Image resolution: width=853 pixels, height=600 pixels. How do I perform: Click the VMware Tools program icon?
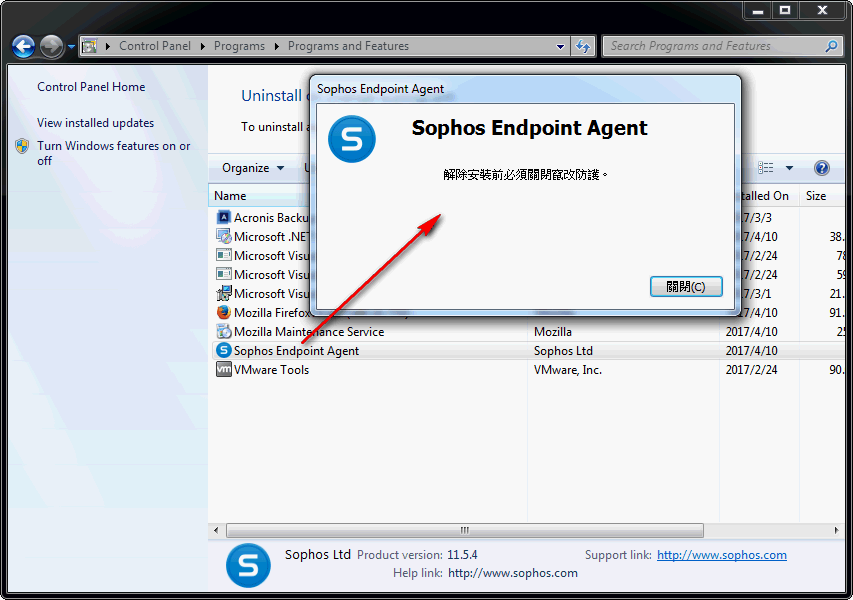(x=224, y=369)
